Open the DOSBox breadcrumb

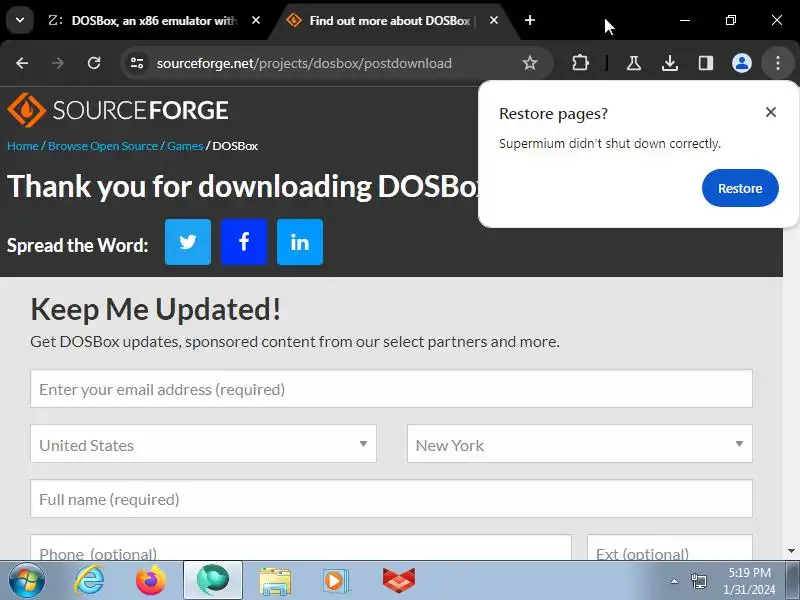235,146
